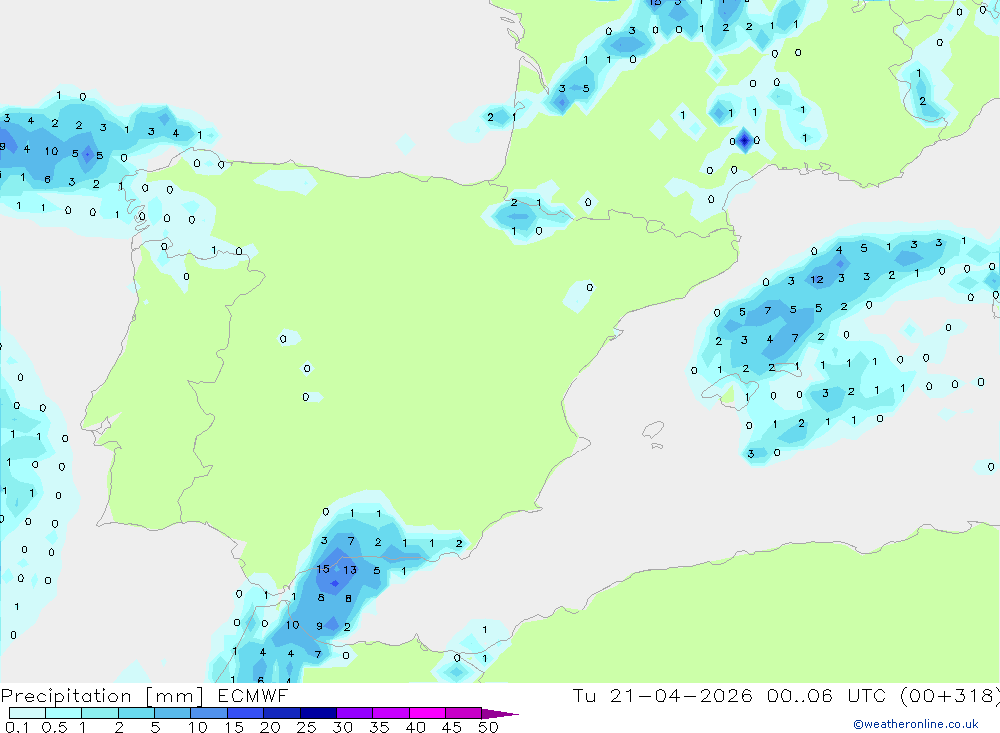Select the 45–50 mm legend color swatch

(x=463, y=713)
